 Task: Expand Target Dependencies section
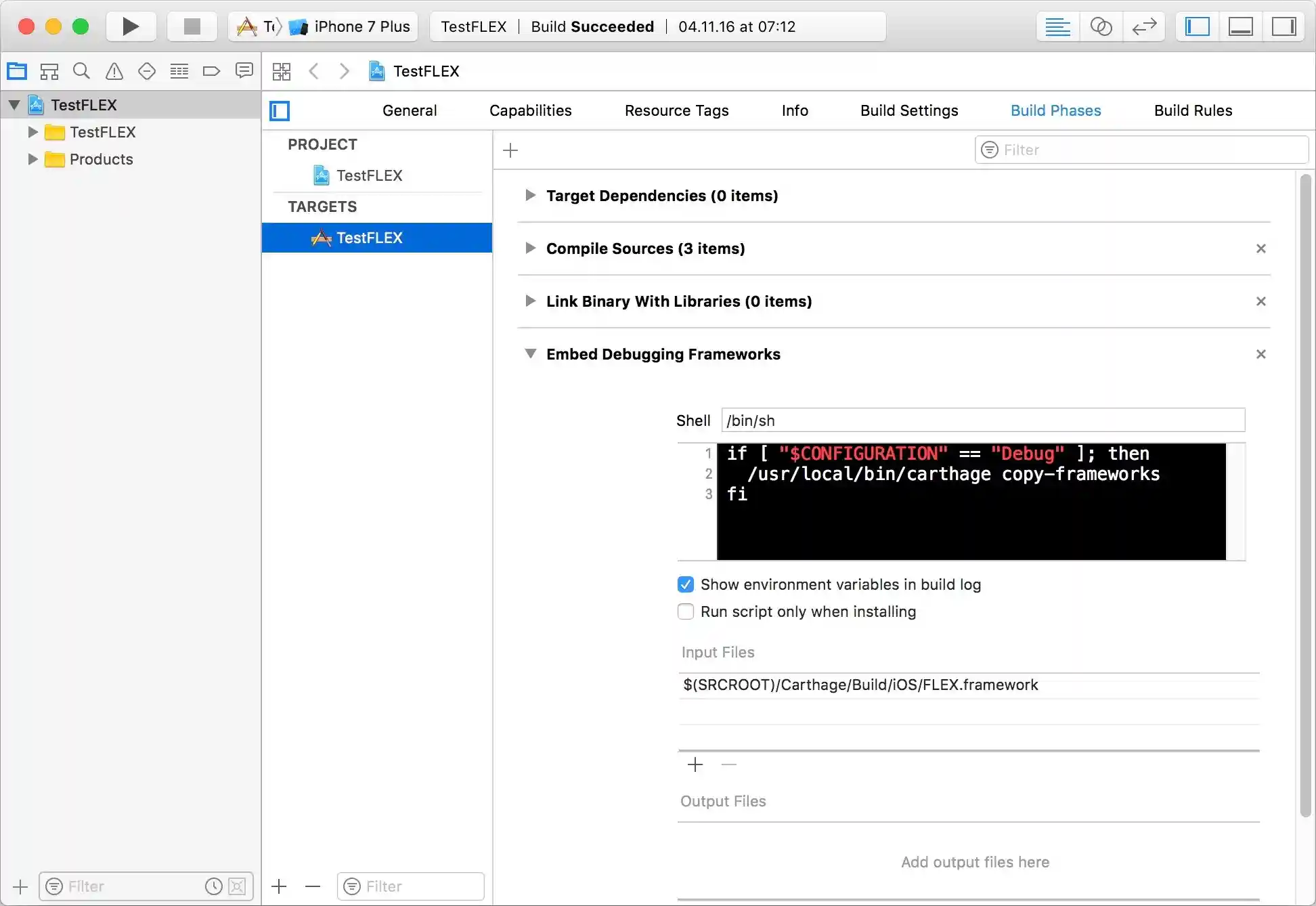530,196
